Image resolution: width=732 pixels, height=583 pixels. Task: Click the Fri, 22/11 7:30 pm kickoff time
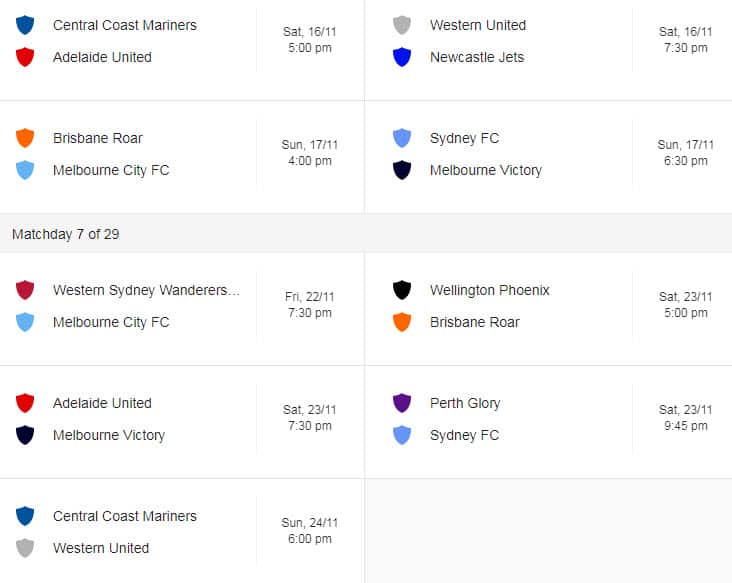click(309, 305)
